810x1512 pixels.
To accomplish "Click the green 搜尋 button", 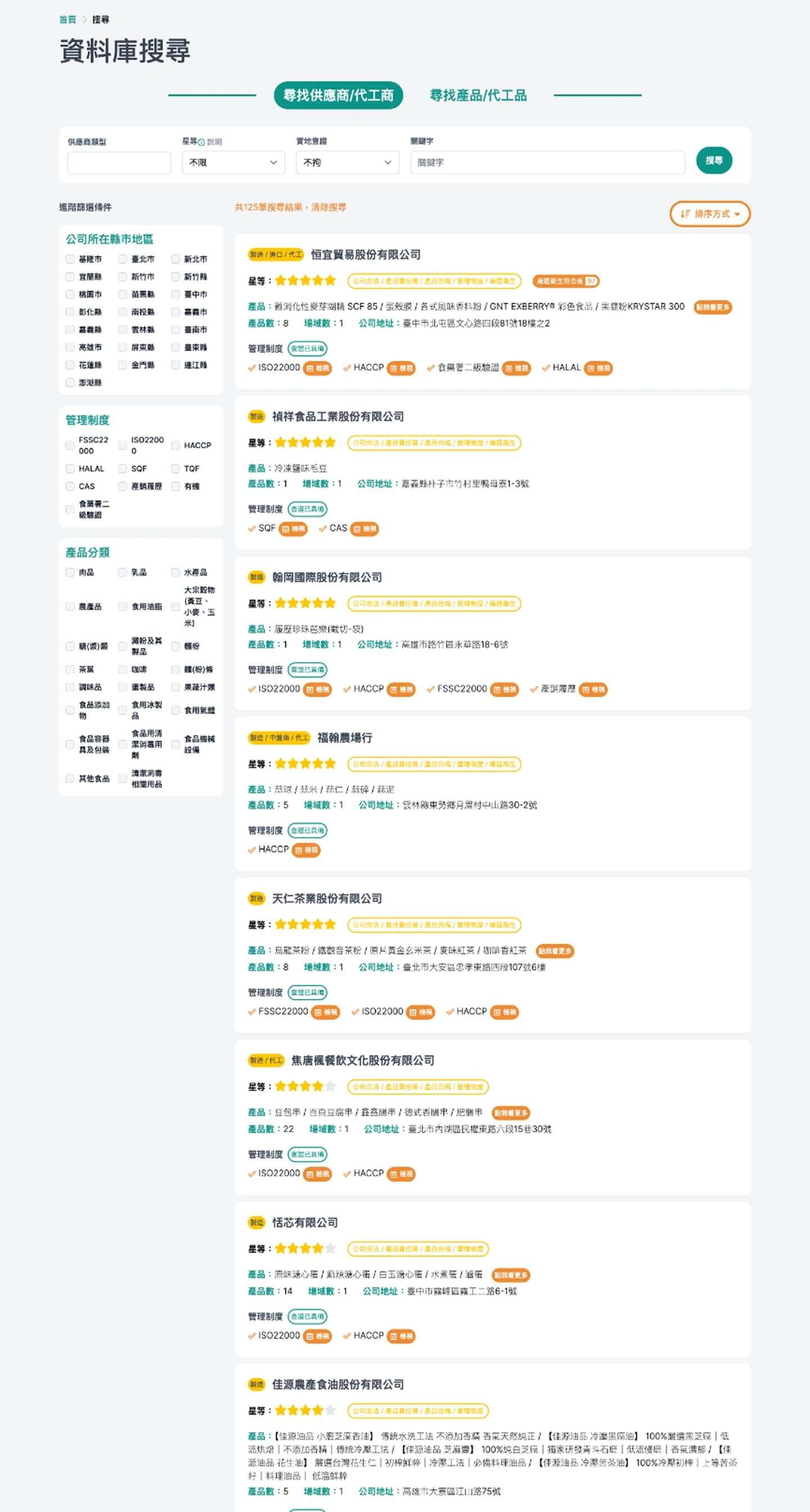I will tap(714, 160).
